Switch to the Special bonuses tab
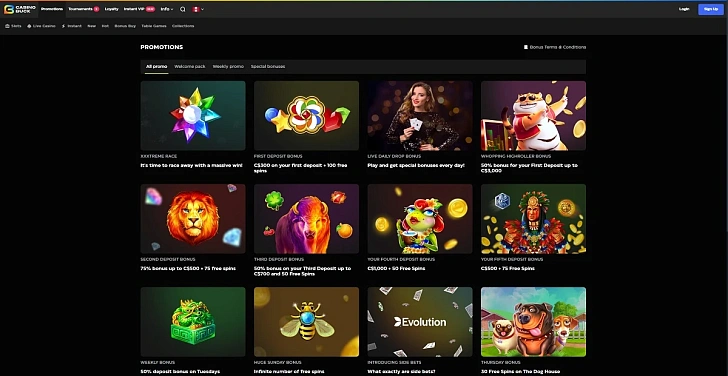Viewport: 728px width, 376px height. click(x=268, y=67)
